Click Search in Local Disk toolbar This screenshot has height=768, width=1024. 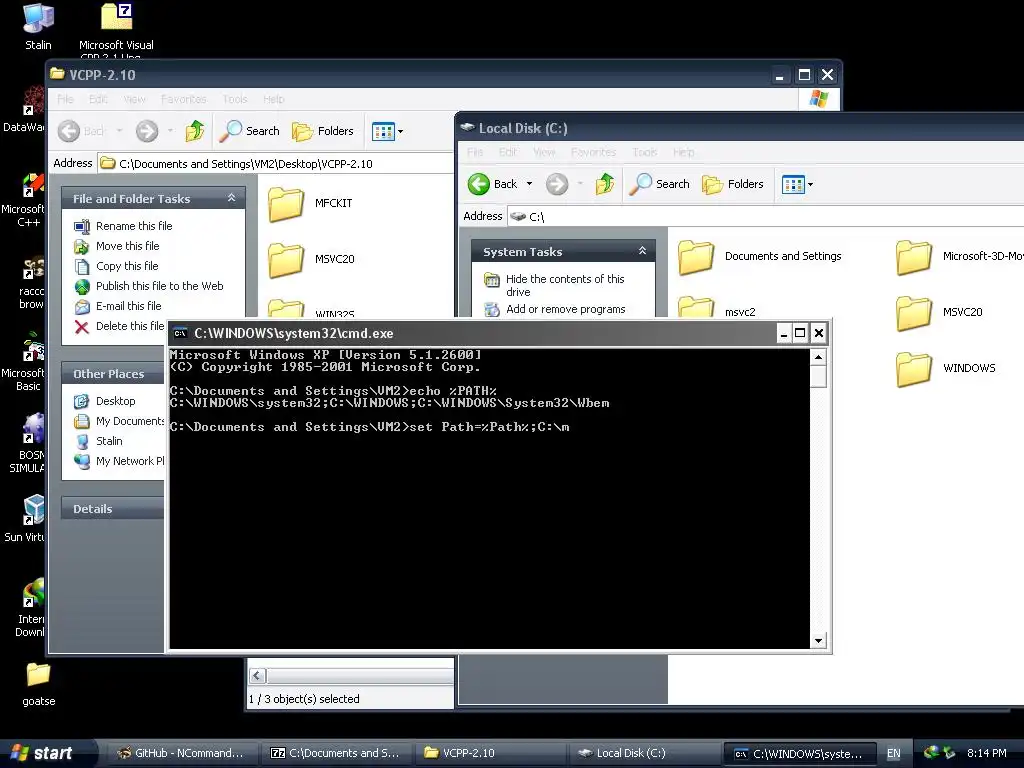(x=660, y=184)
